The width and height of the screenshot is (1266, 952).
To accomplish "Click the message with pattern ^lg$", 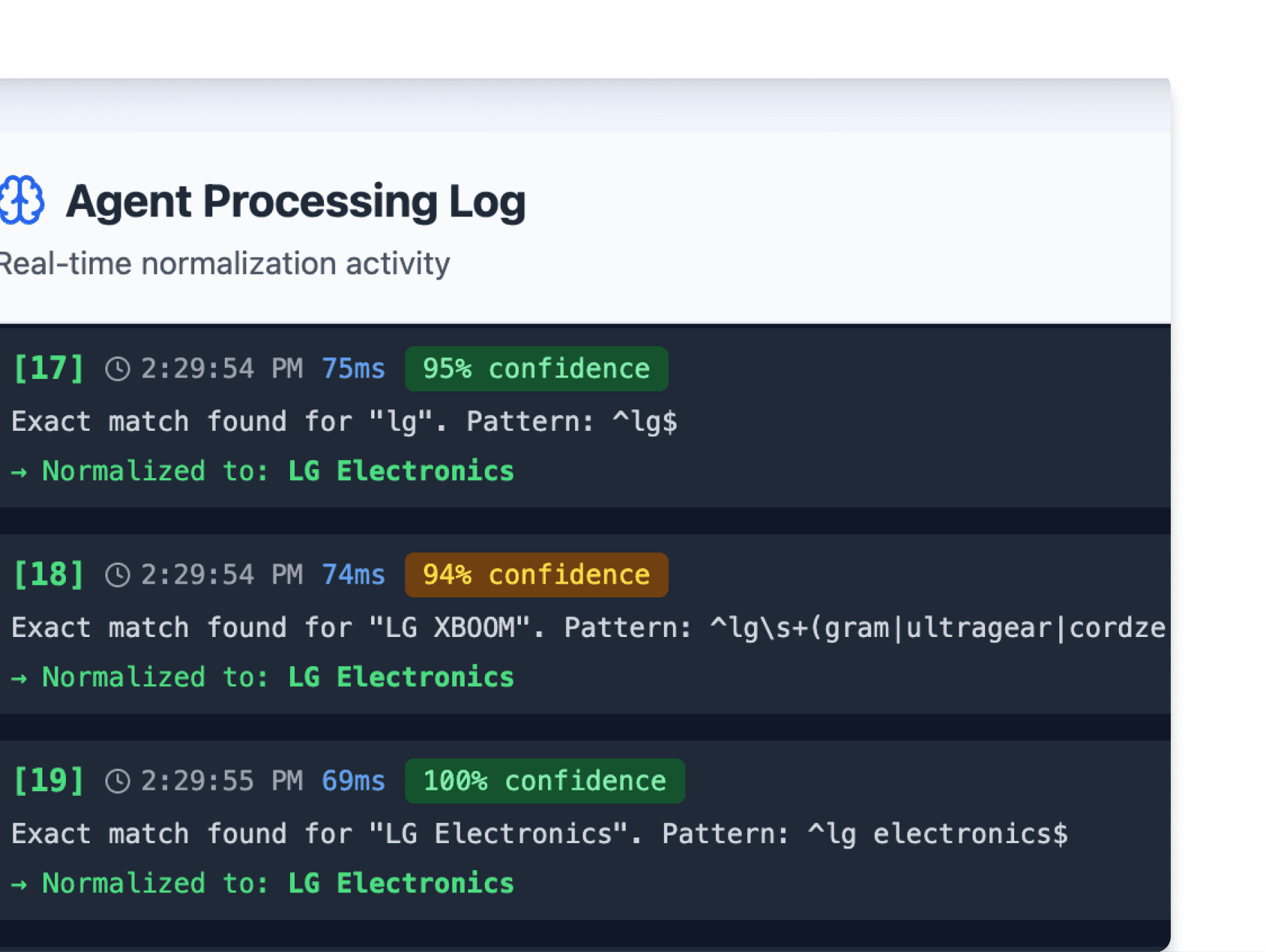I will pyautogui.click(x=344, y=421).
